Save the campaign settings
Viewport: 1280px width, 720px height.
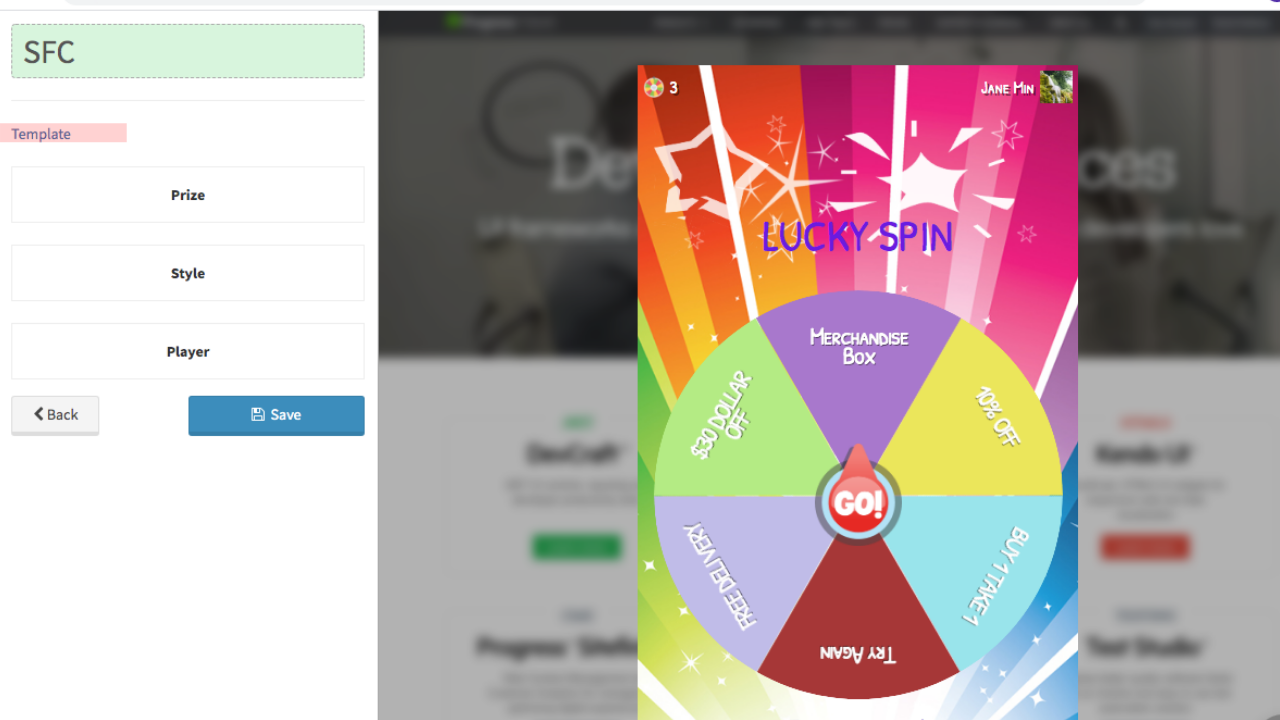click(x=276, y=415)
